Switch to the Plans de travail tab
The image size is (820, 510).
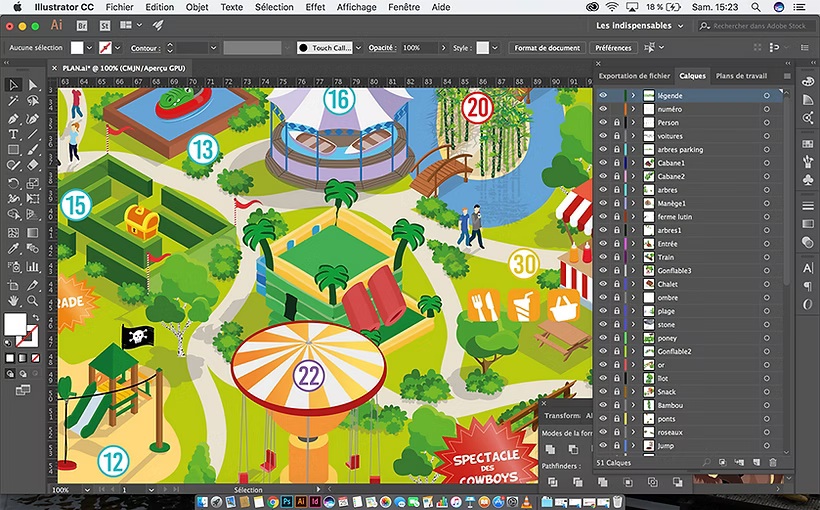coord(741,76)
